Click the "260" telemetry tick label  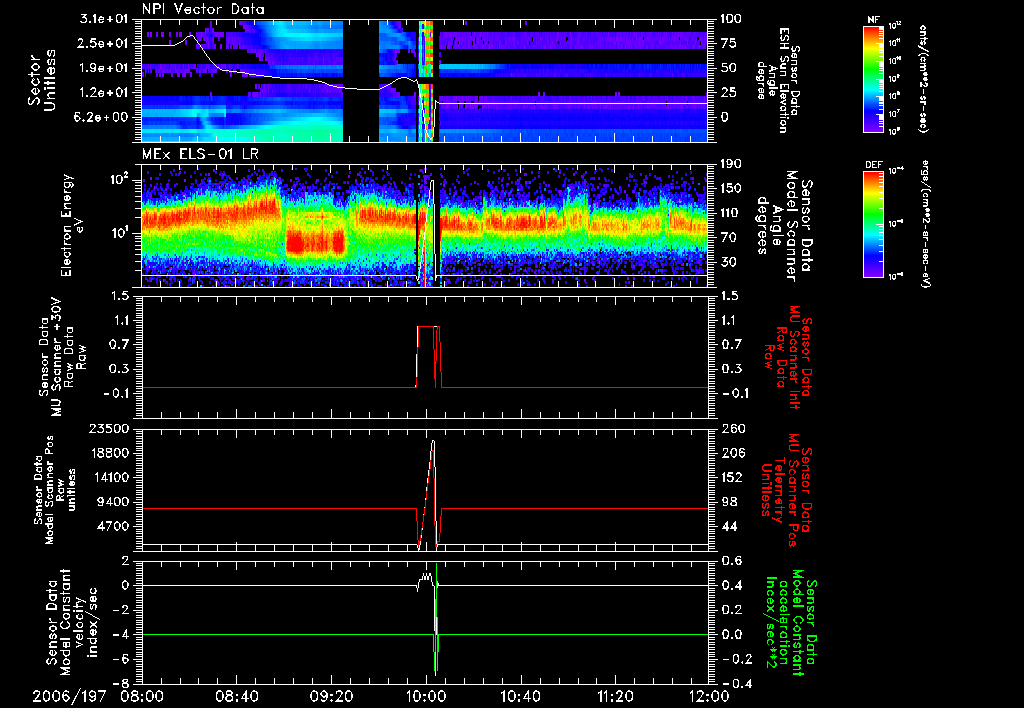(x=731, y=429)
